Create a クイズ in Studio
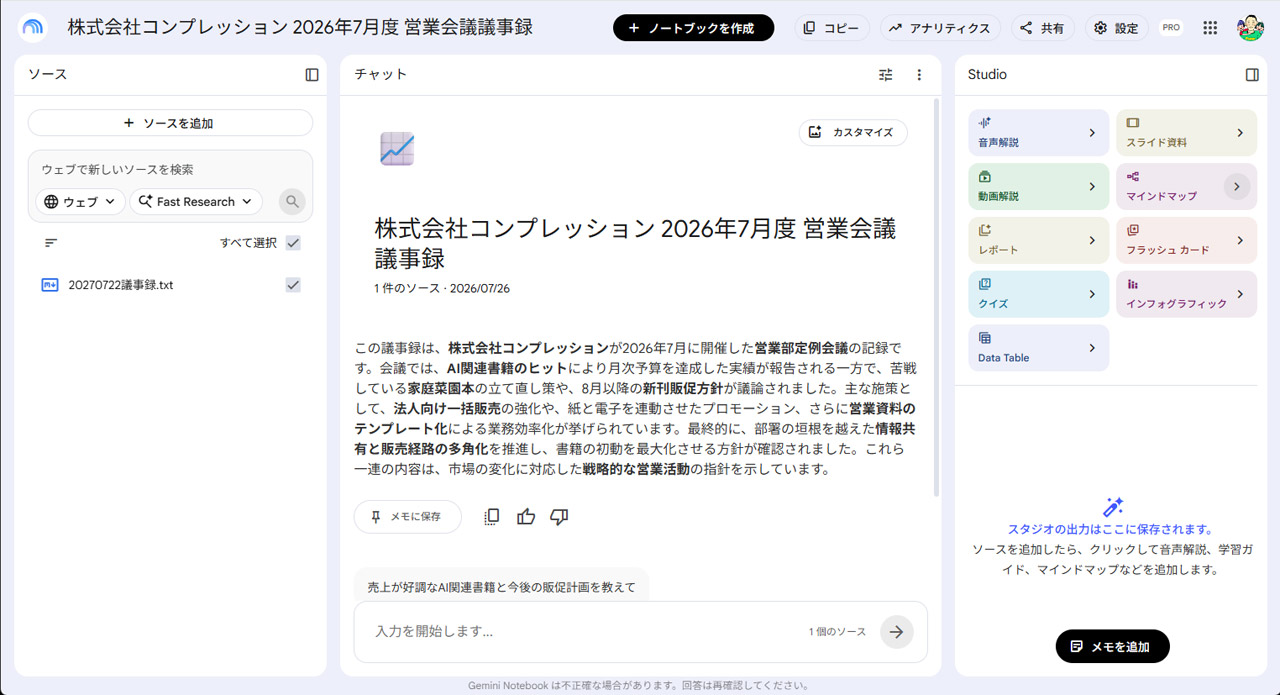Screen dimensions: 1280x695 coord(1038,294)
